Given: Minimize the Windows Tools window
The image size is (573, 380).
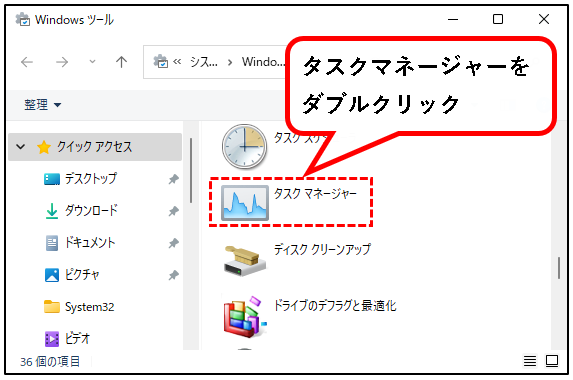Looking at the screenshot, I should pos(453,19).
